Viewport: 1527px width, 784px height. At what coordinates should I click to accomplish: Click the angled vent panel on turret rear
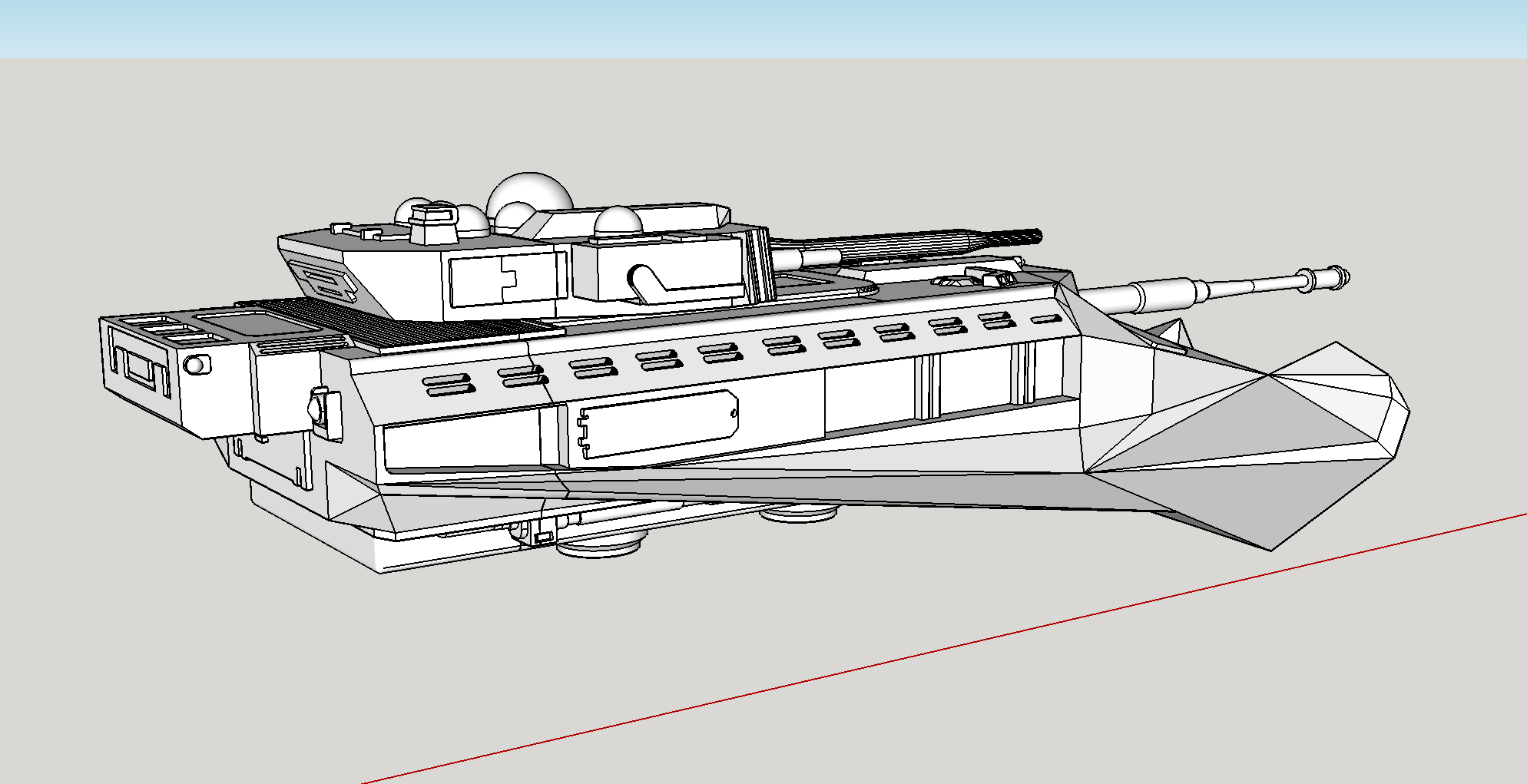click(323, 282)
